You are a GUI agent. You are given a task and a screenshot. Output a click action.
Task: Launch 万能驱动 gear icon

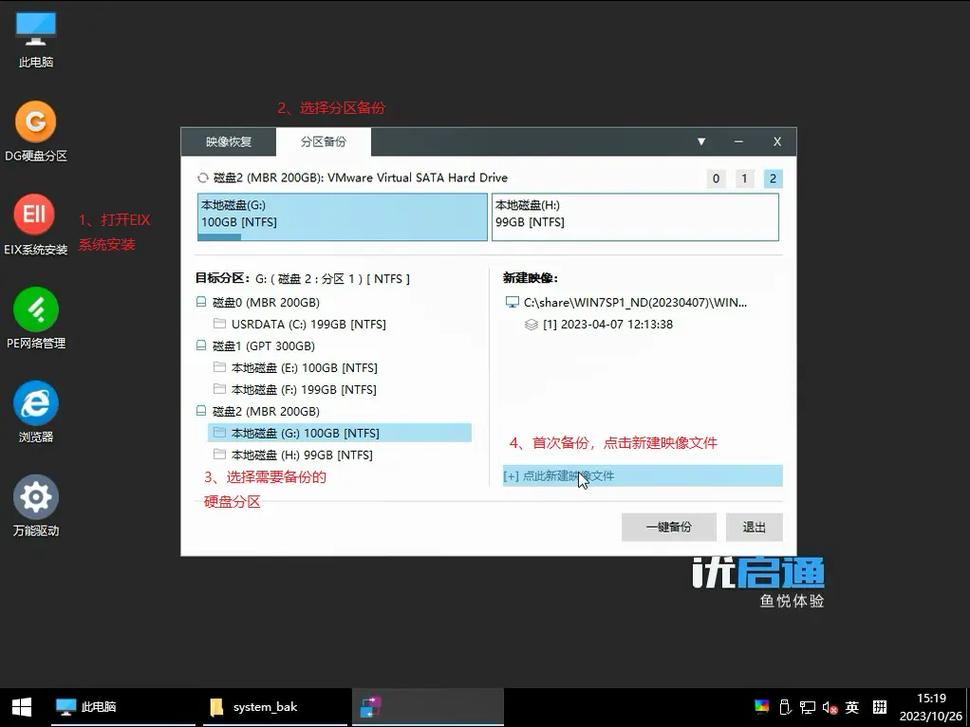click(x=36, y=505)
